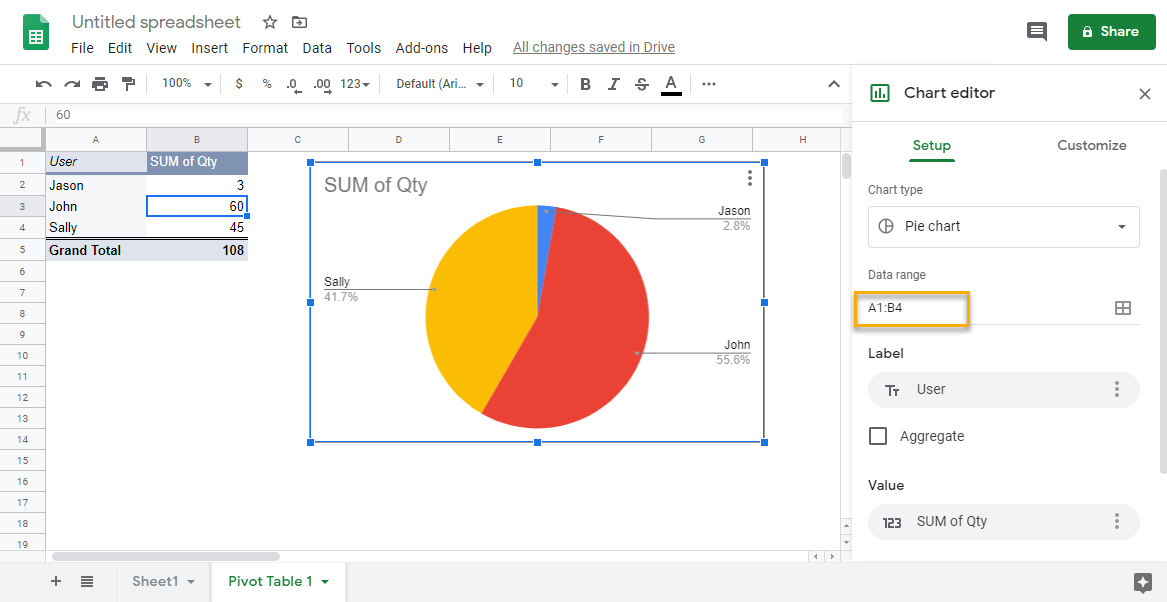Open the Sheet1 tab dropdown arrow
This screenshot has width=1167, height=602.
tap(191, 582)
